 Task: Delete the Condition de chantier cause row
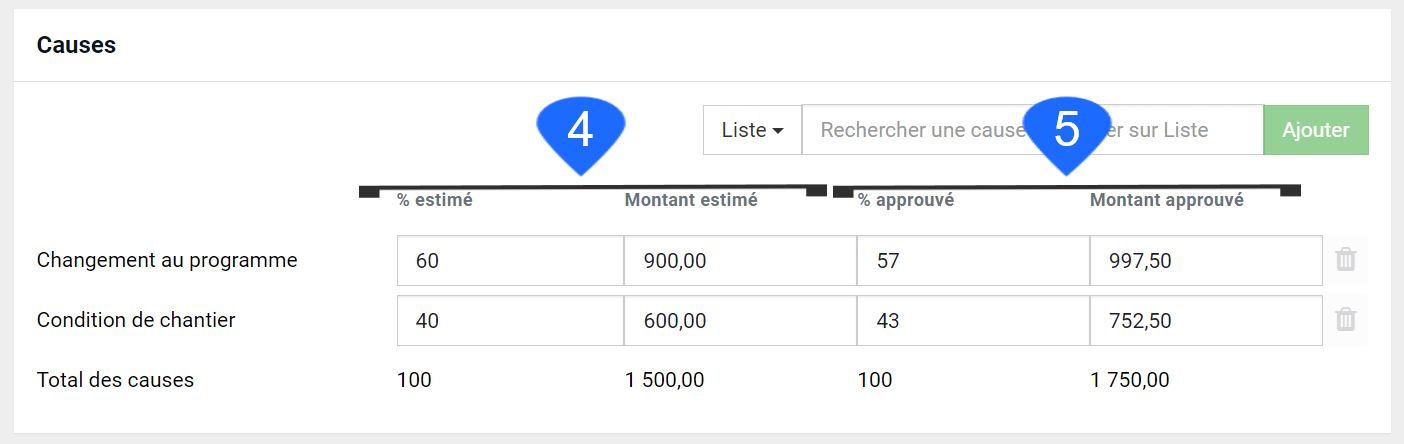[1346, 320]
